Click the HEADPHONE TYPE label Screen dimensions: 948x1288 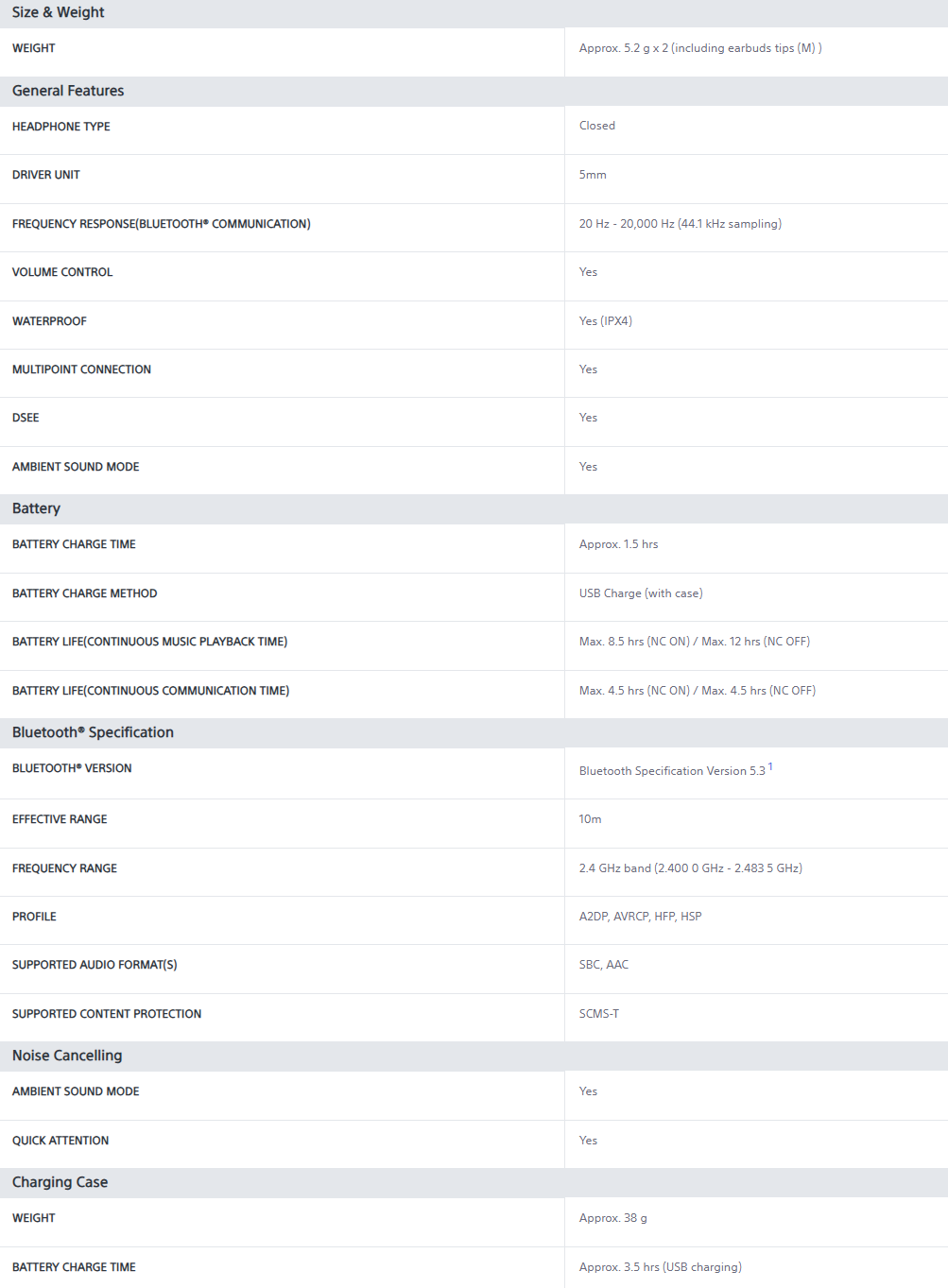(x=61, y=127)
